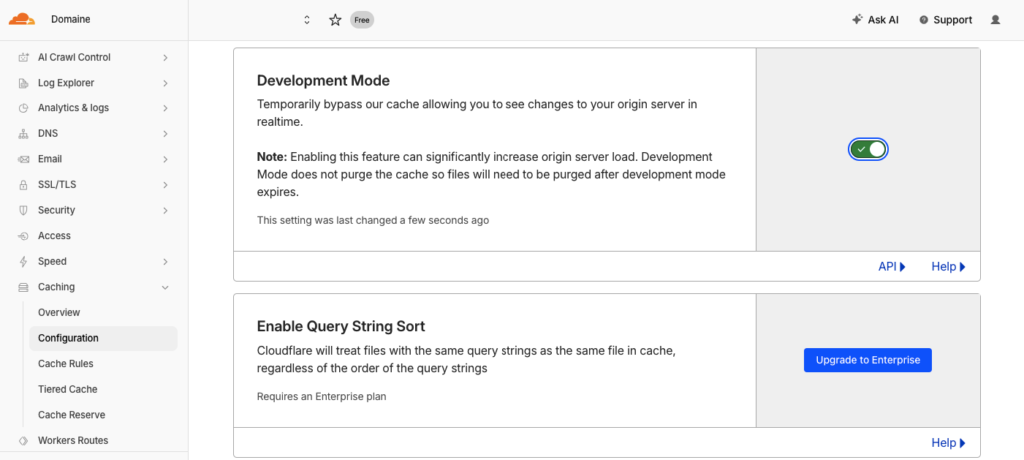Open Help for Enable Query String Sort

tap(948, 443)
